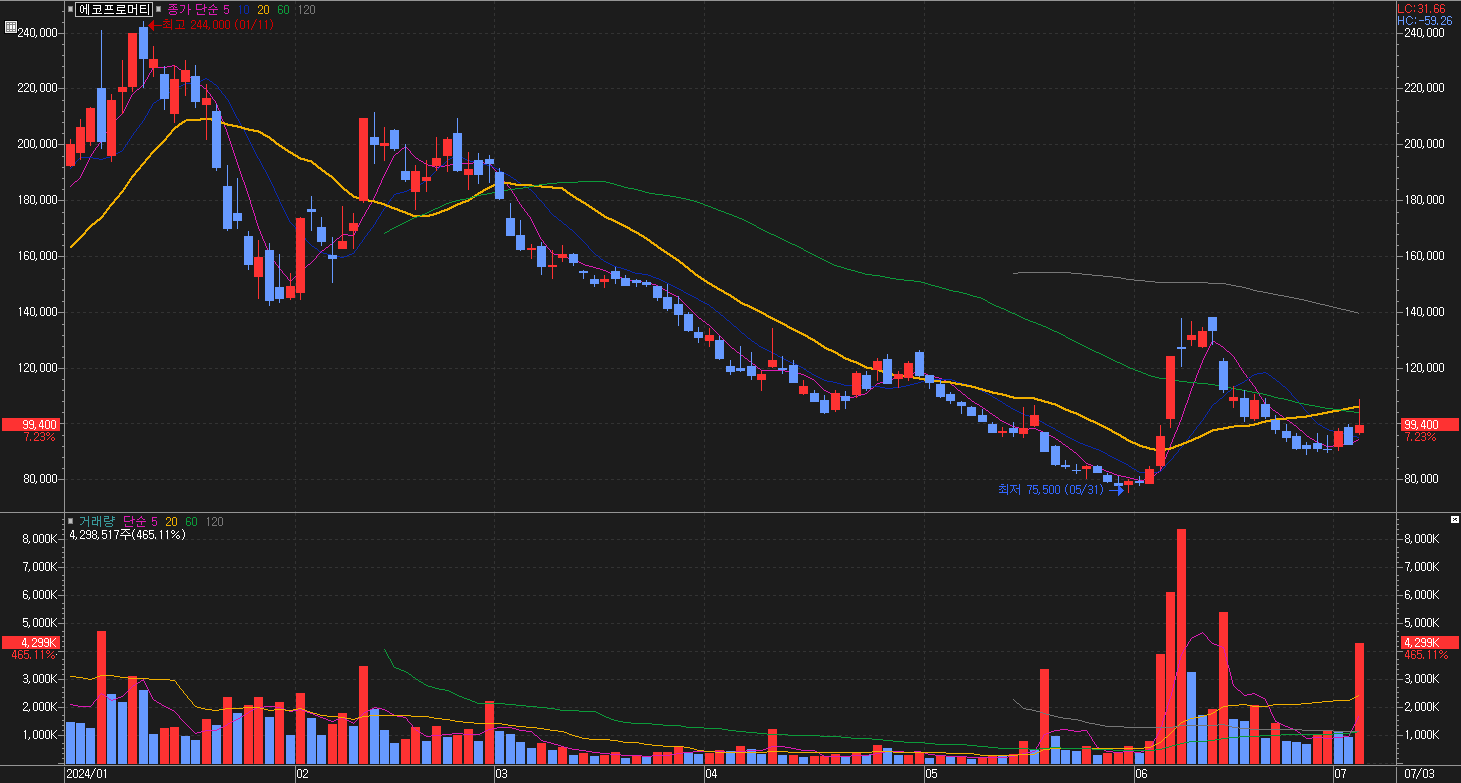Click the 2024/01 date axis label
Screen dimensions: 1461x783
(85, 774)
